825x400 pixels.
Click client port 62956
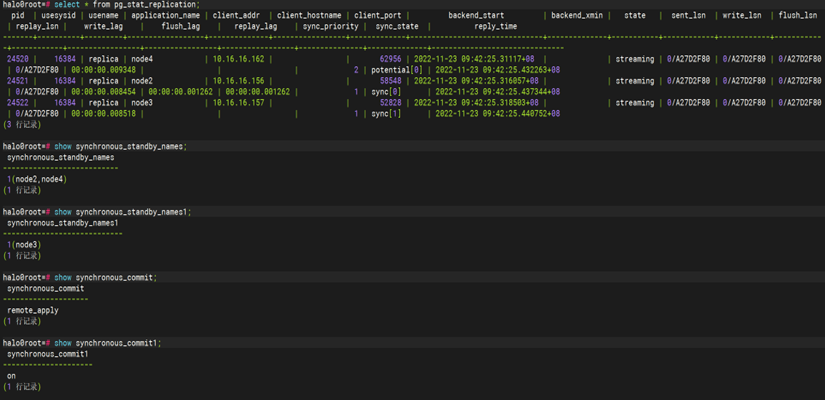(390, 59)
